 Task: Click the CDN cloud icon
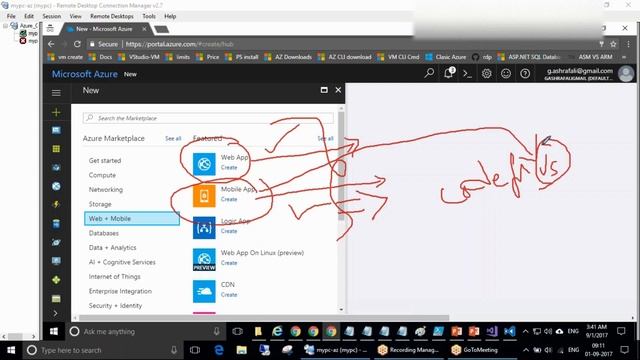pos(204,291)
